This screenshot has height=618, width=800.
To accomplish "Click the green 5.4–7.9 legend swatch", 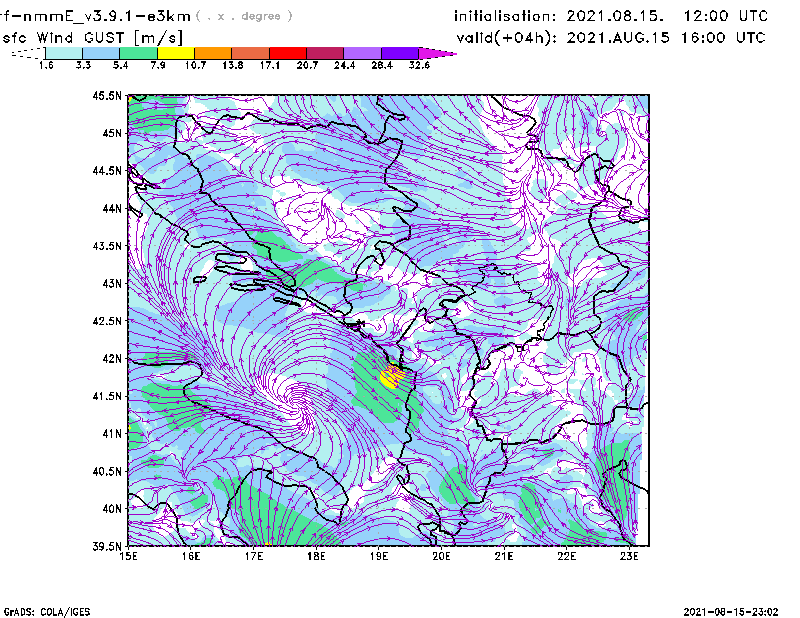I will [138, 53].
